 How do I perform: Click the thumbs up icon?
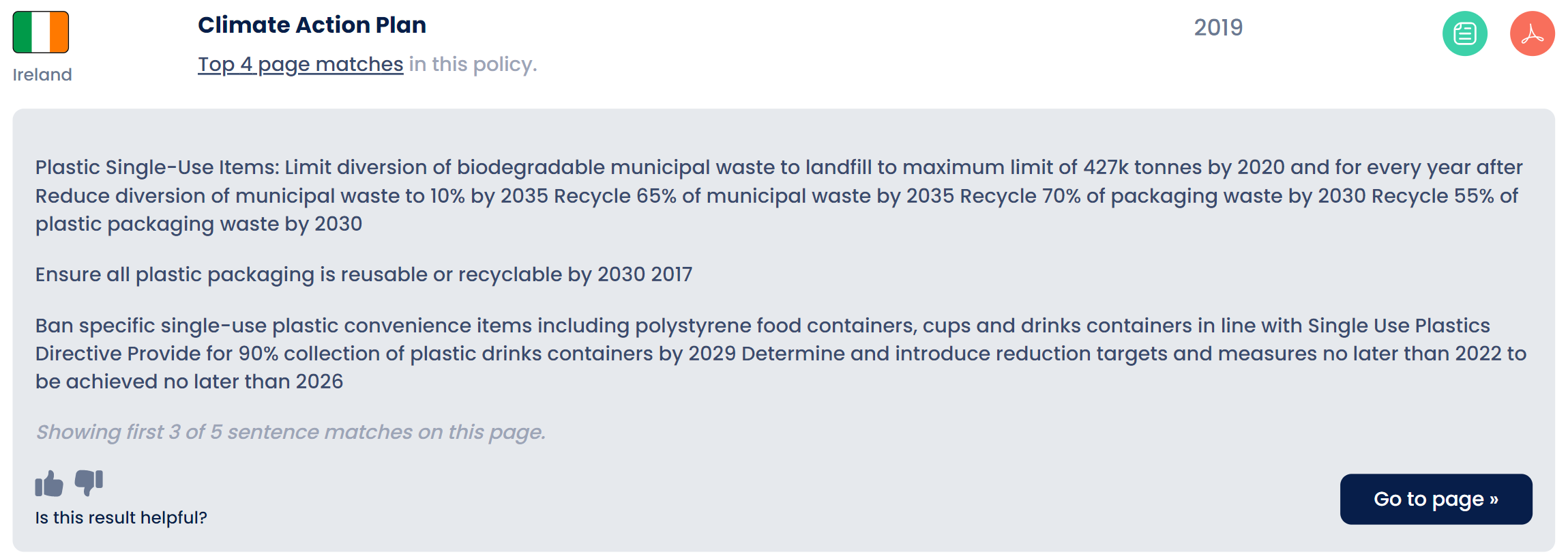[49, 484]
